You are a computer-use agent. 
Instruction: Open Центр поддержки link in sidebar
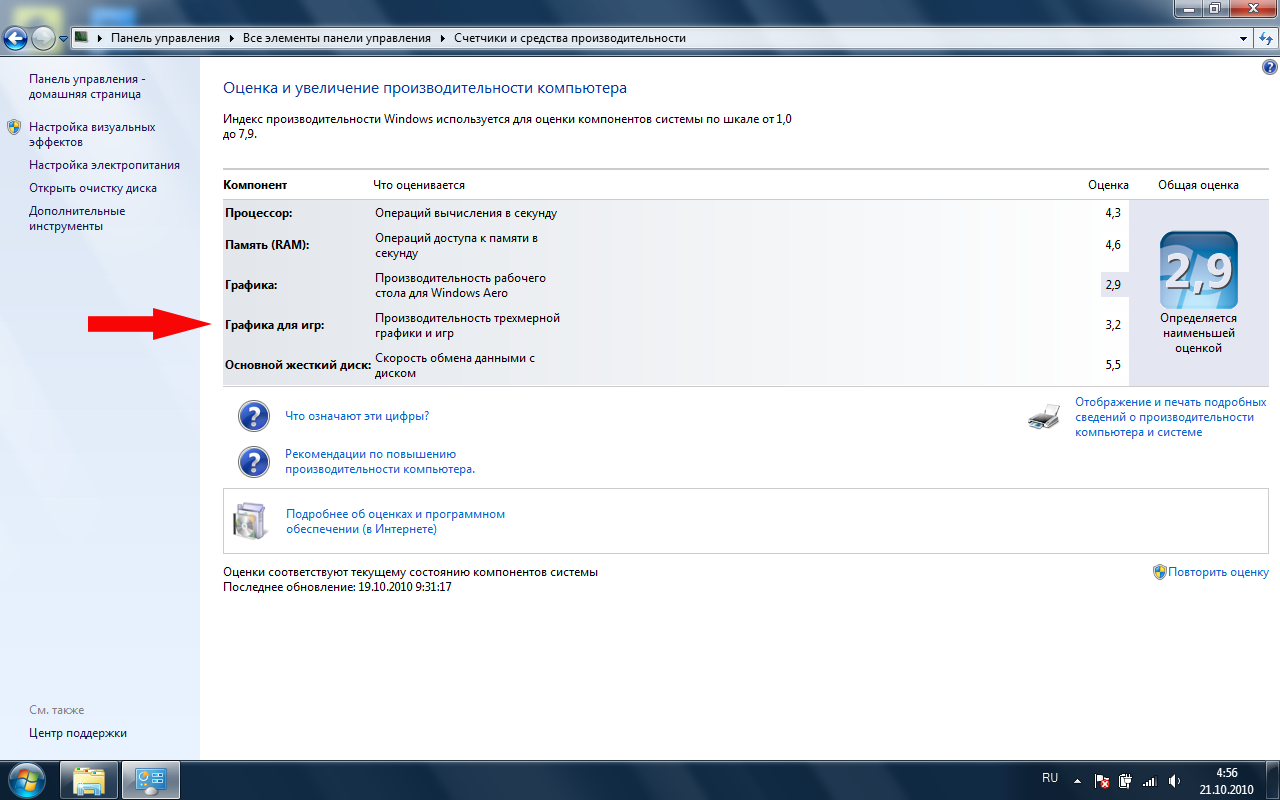(x=78, y=733)
